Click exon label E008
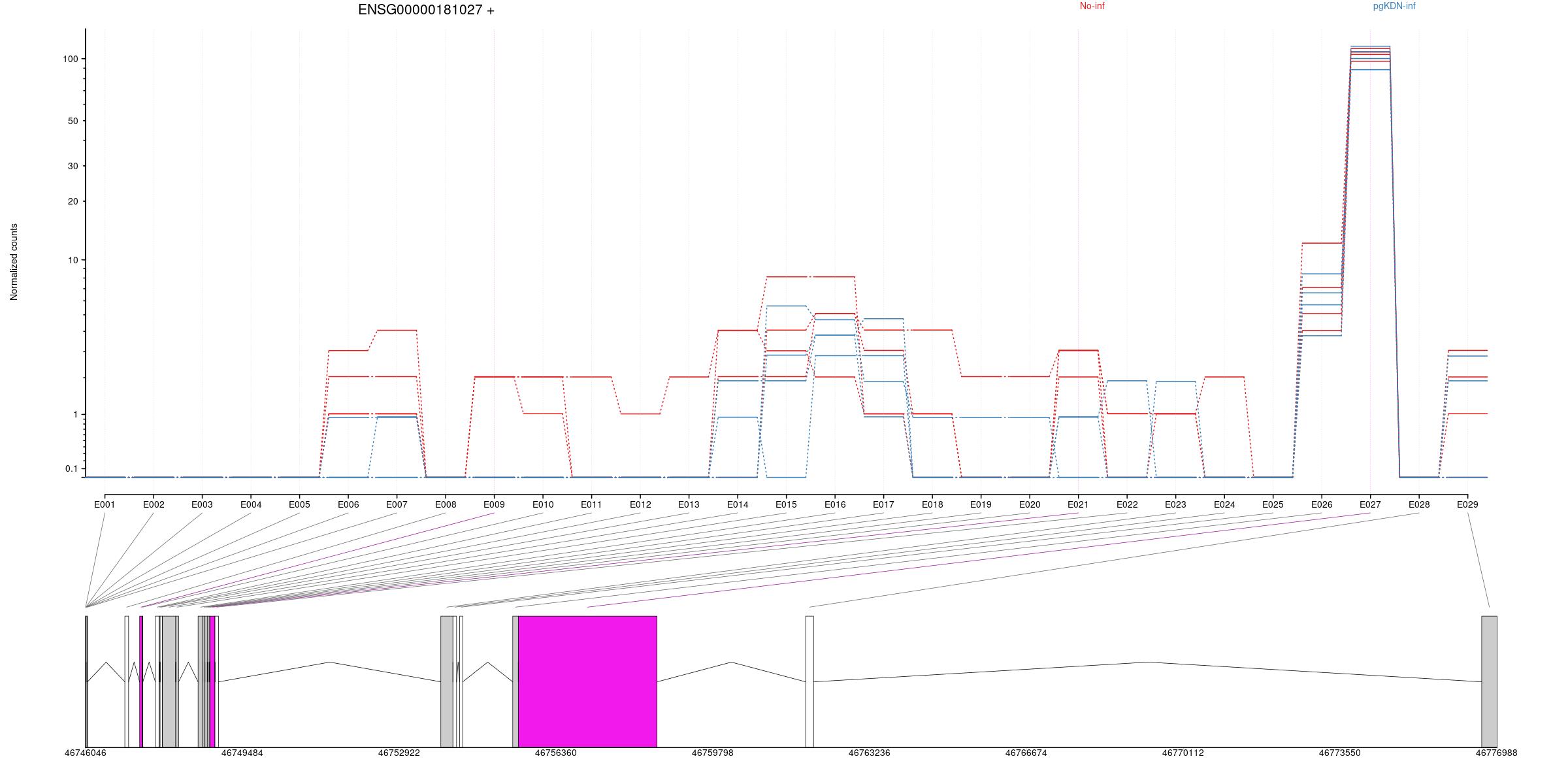This screenshot has width=1568, height=784. click(x=446, y=504)
